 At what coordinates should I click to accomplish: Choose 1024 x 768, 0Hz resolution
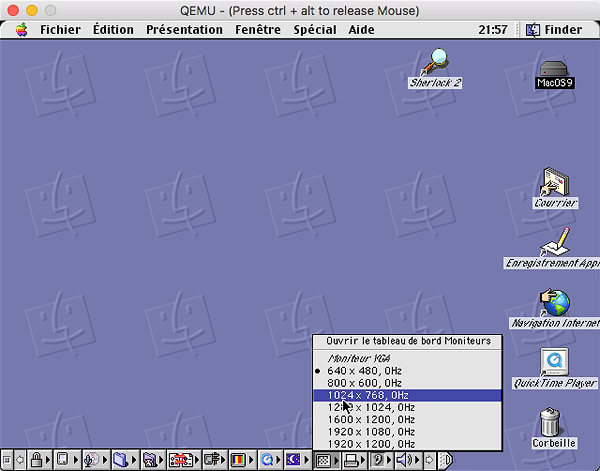point(407,395)
